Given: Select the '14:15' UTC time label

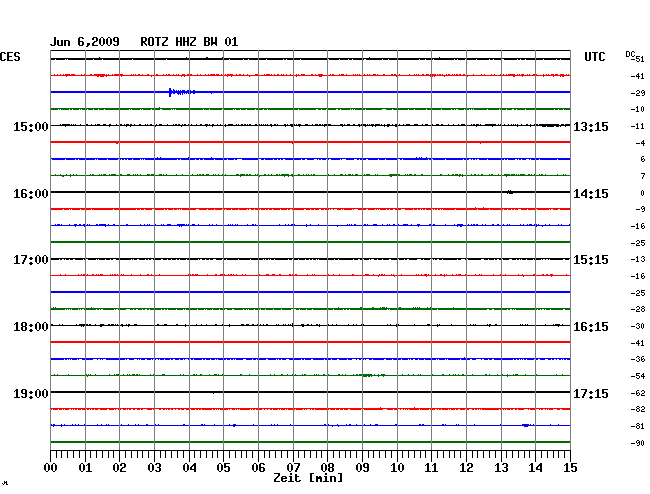Looking at the screenshot, I should coord(591,194).
